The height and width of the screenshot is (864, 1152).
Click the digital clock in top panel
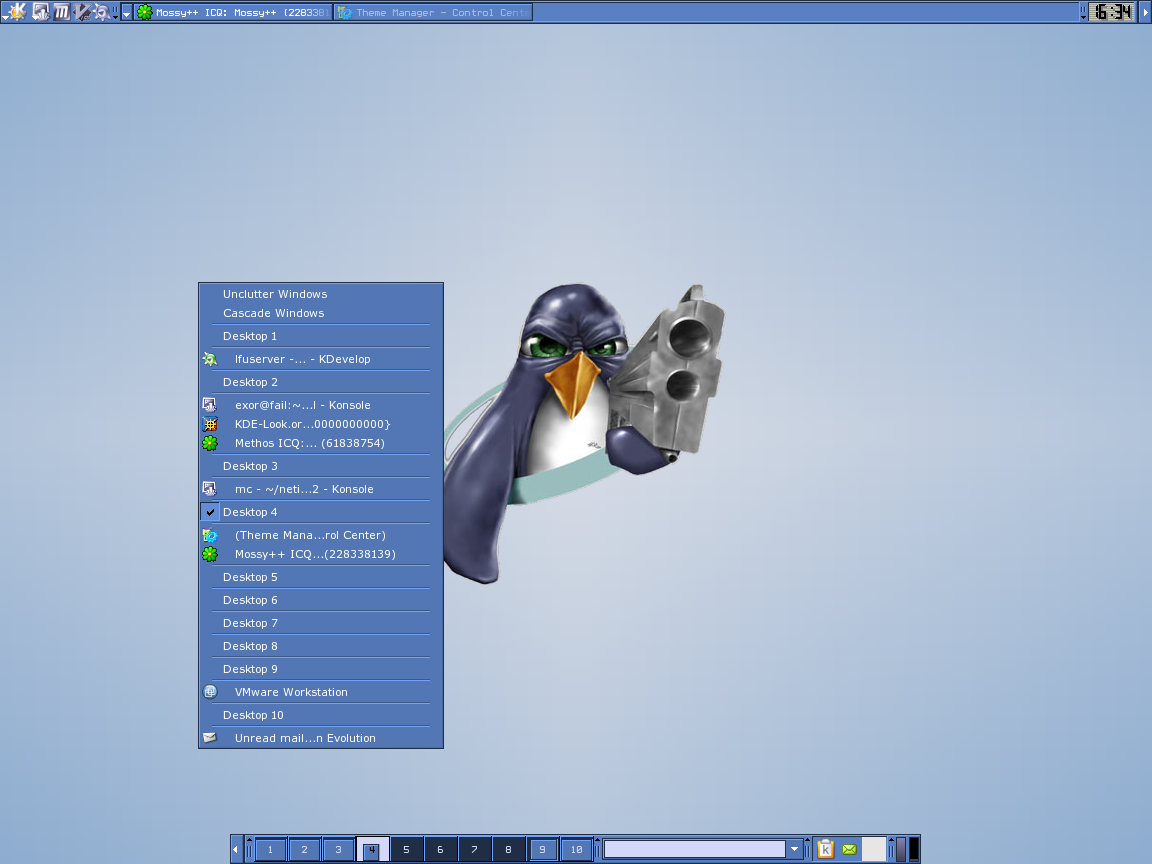pyautogui.click(x=1112, y=12)
